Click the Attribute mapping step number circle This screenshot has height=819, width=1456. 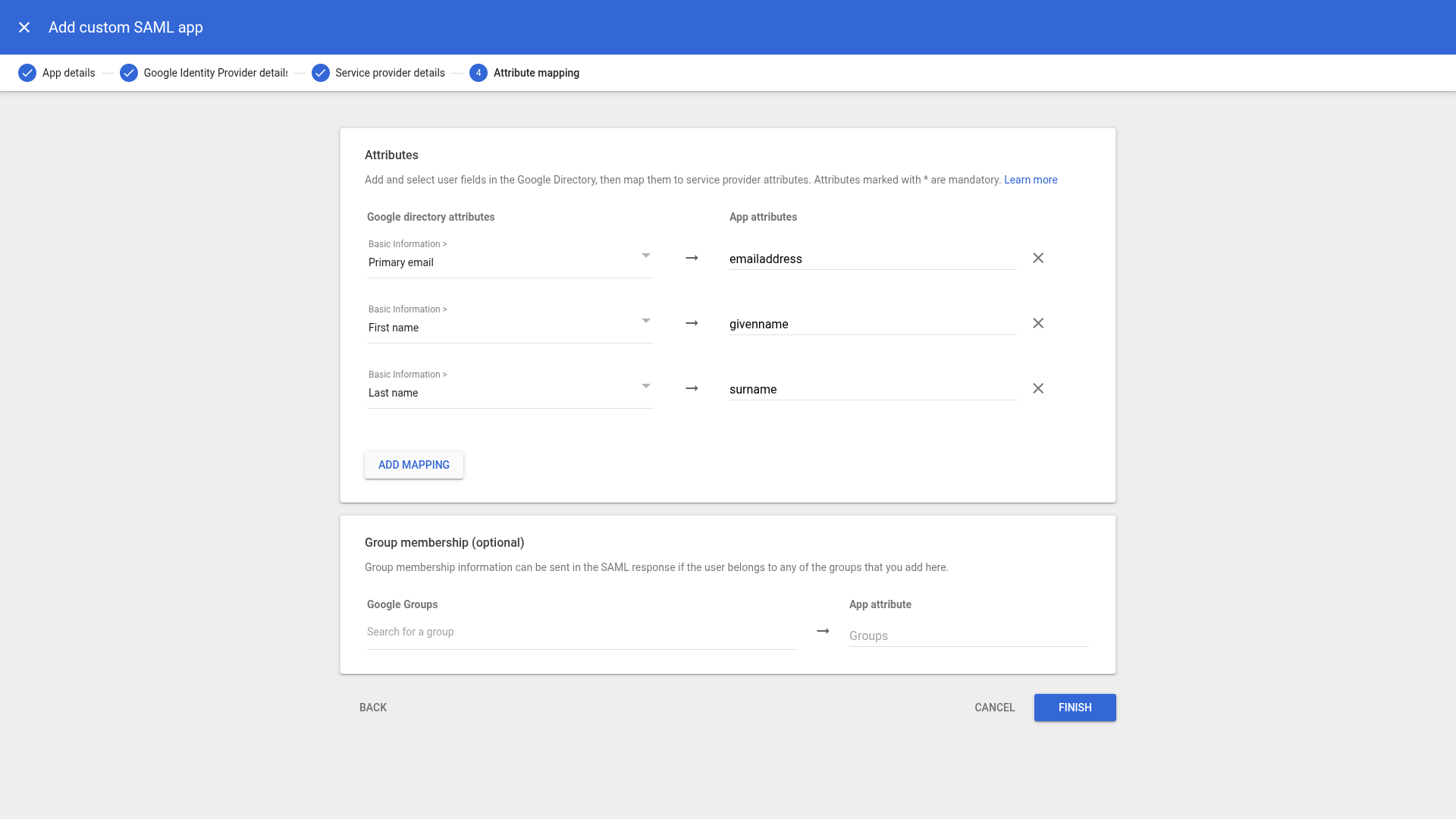coord(479,73)
